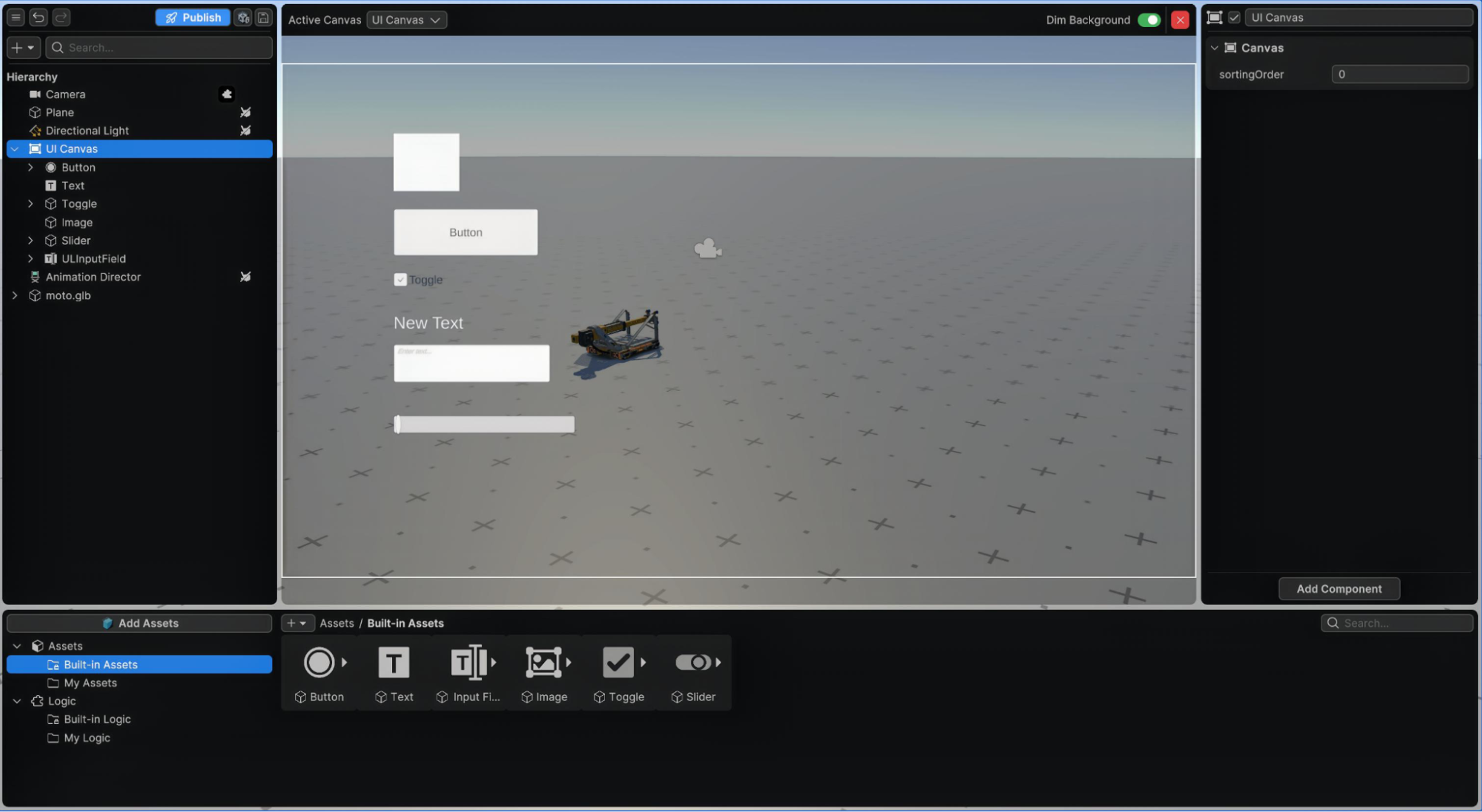Publish the project with the rocket button
1482x812 pixels.
(x=193, y=17)
